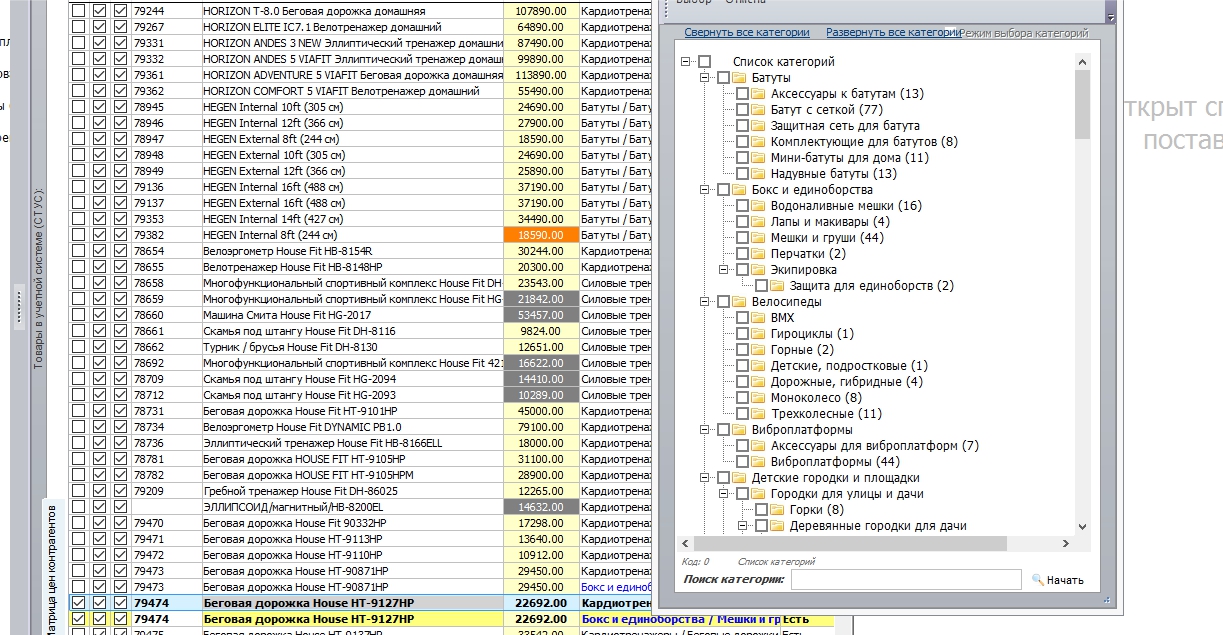
Task: Collapse the Батуты category node
Action: (x=705, y=78)
